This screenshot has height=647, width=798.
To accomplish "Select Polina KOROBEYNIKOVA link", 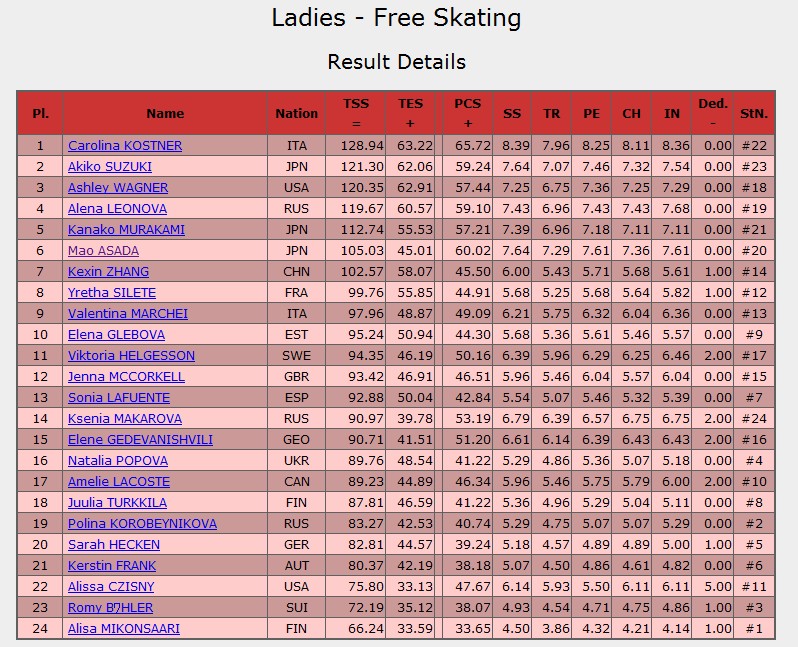I will click(142, 523).
